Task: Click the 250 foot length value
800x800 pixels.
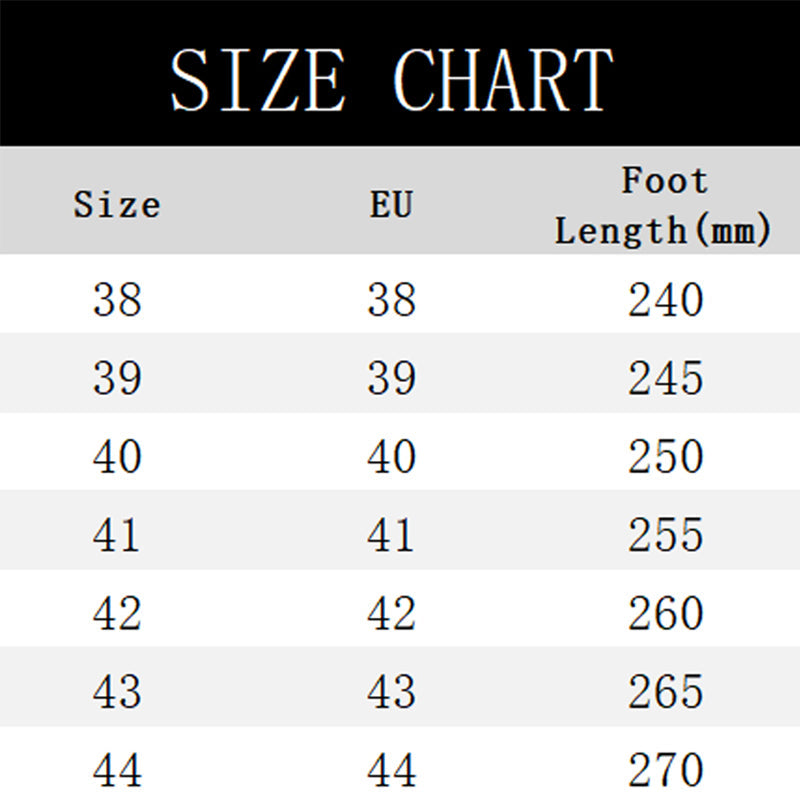Action: (x=666, y=457)
